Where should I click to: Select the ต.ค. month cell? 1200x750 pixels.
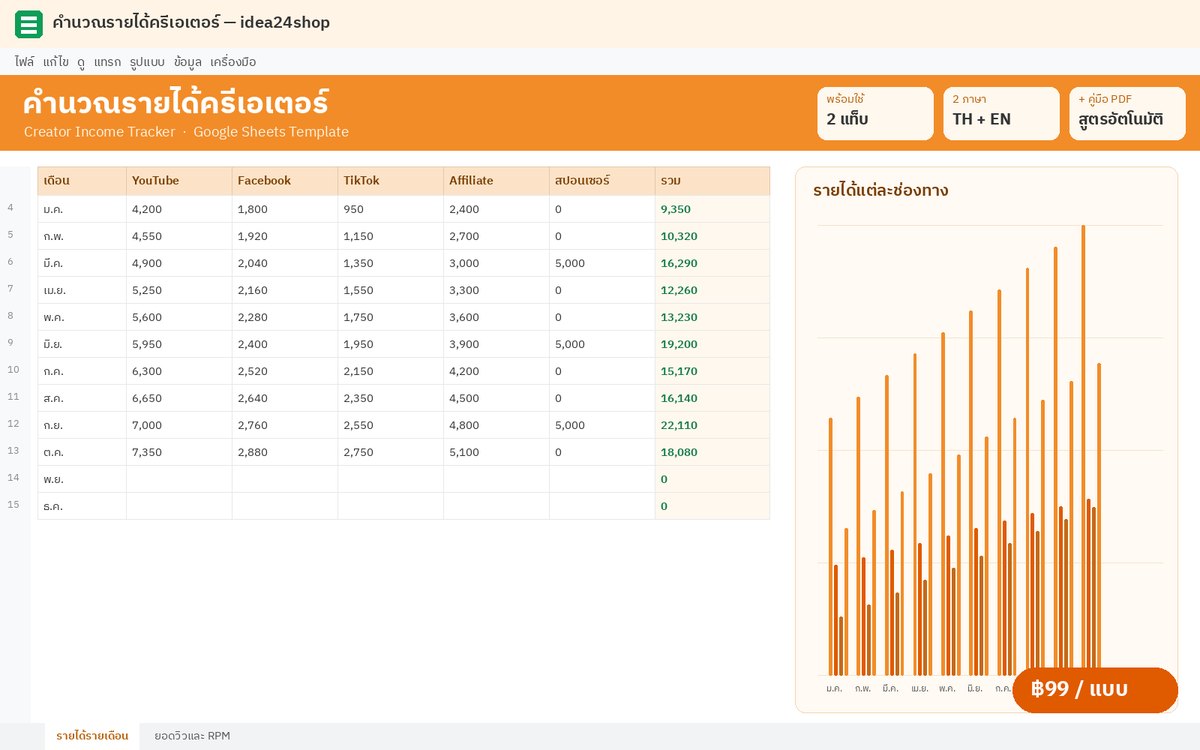(82, 452)
